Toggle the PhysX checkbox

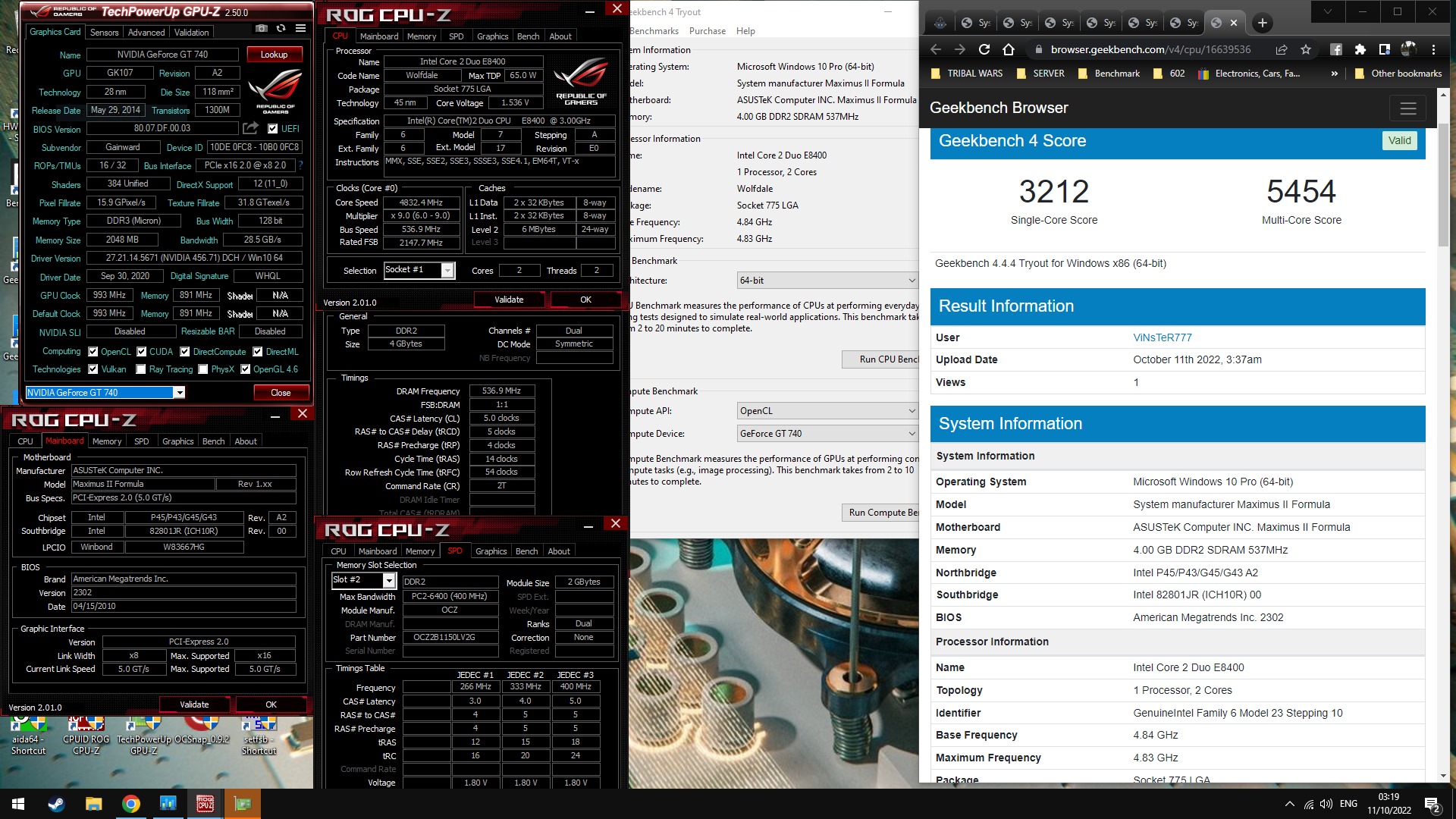[203, 369]
